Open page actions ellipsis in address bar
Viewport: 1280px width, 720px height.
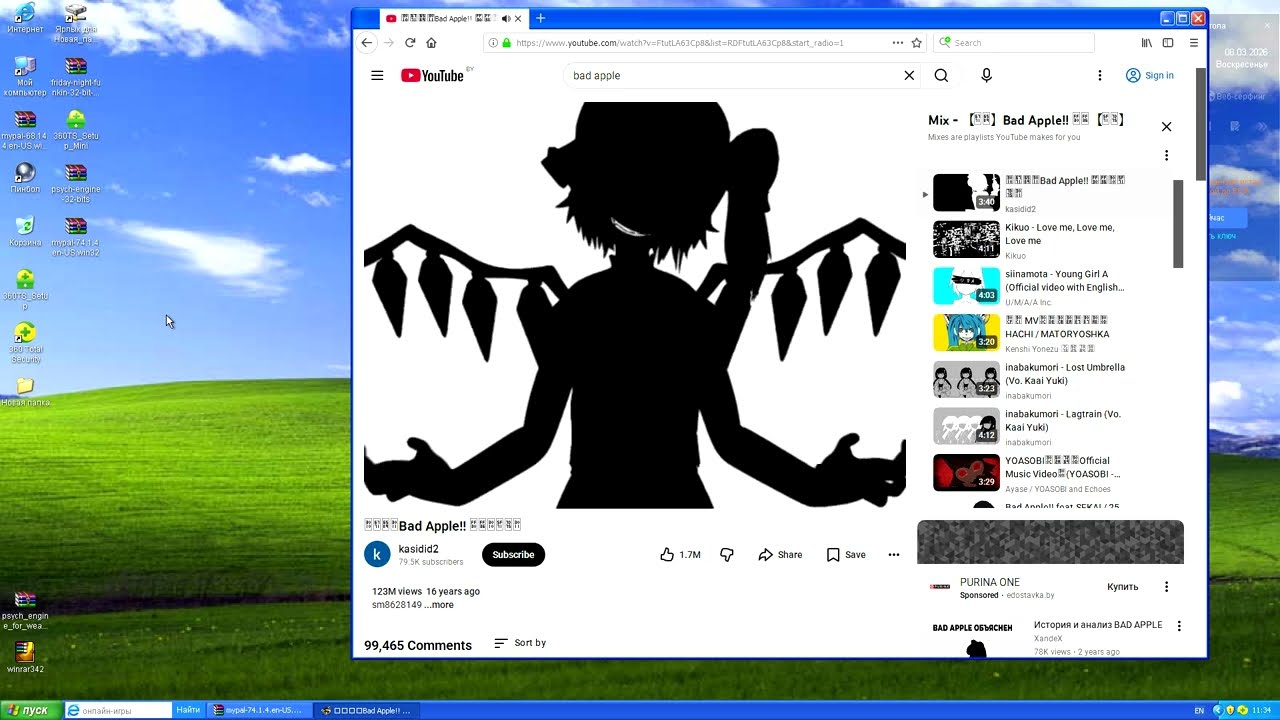pos(897,43)
